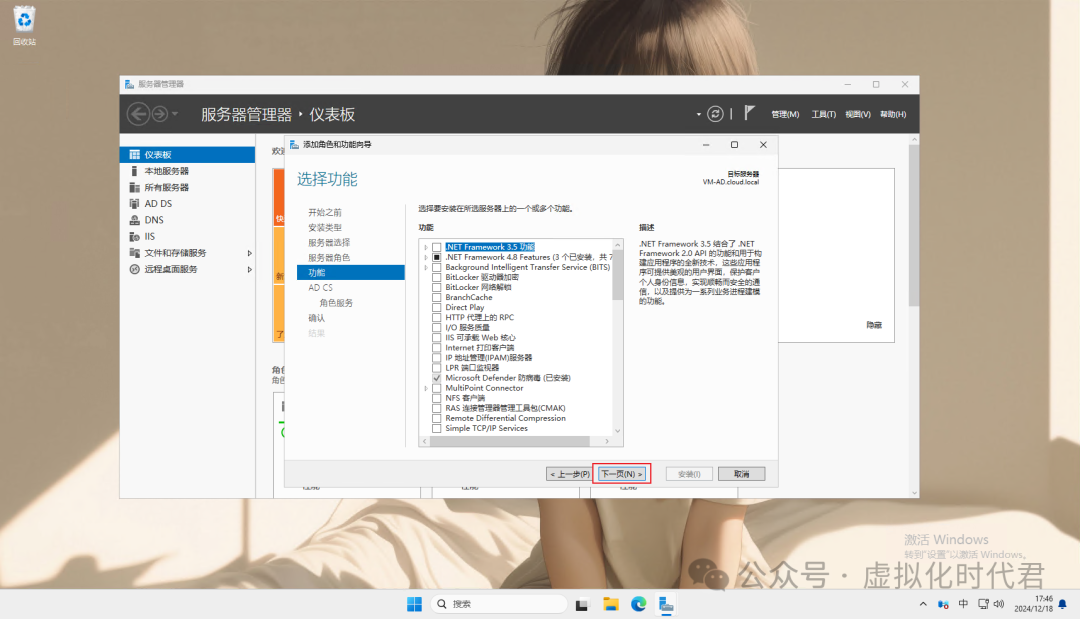This screenshot has width=1080, height=619.
Task: Refresh the Server Manager dashboard
Action: click(x=715, y=114)
